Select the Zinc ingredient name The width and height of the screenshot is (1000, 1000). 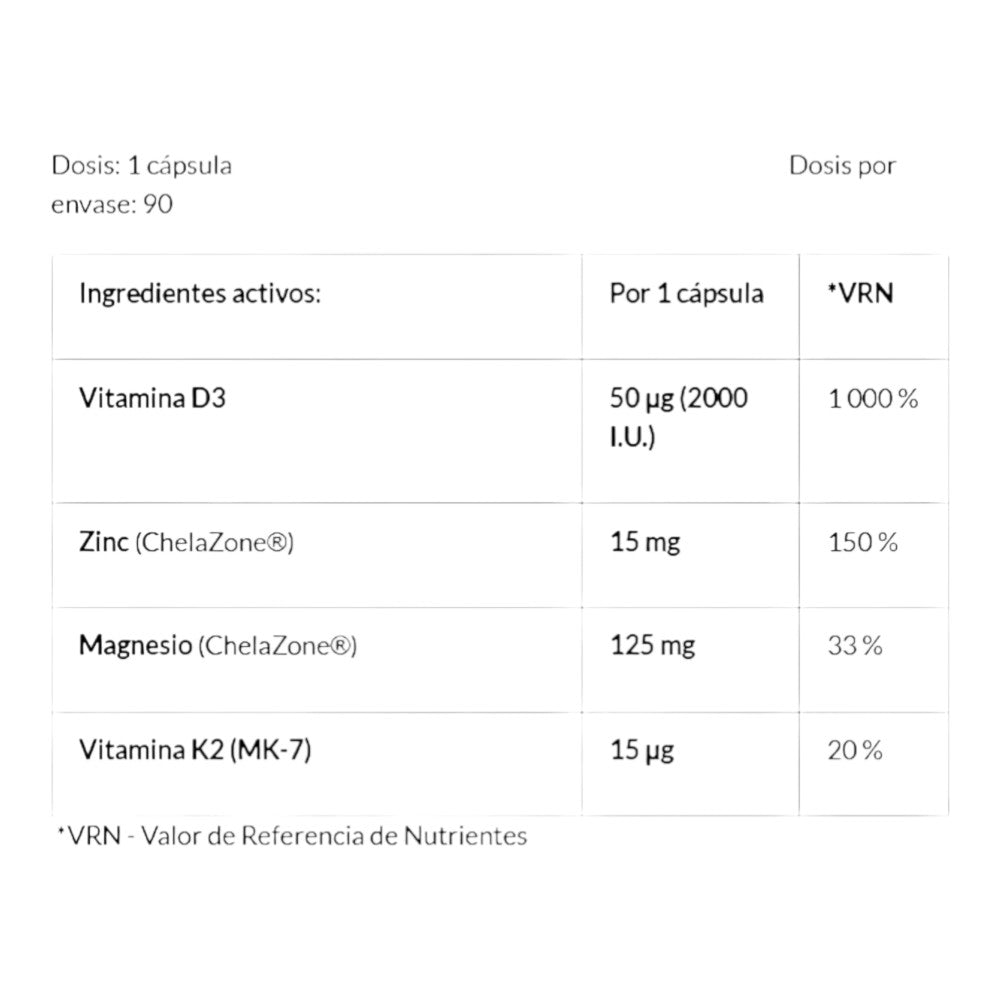(x=103, y=542)
